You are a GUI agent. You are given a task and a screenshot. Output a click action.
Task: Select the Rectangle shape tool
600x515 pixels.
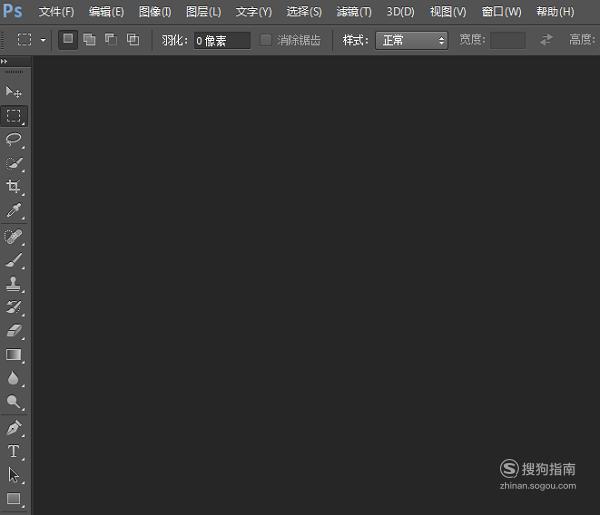(x=14, y=499)
